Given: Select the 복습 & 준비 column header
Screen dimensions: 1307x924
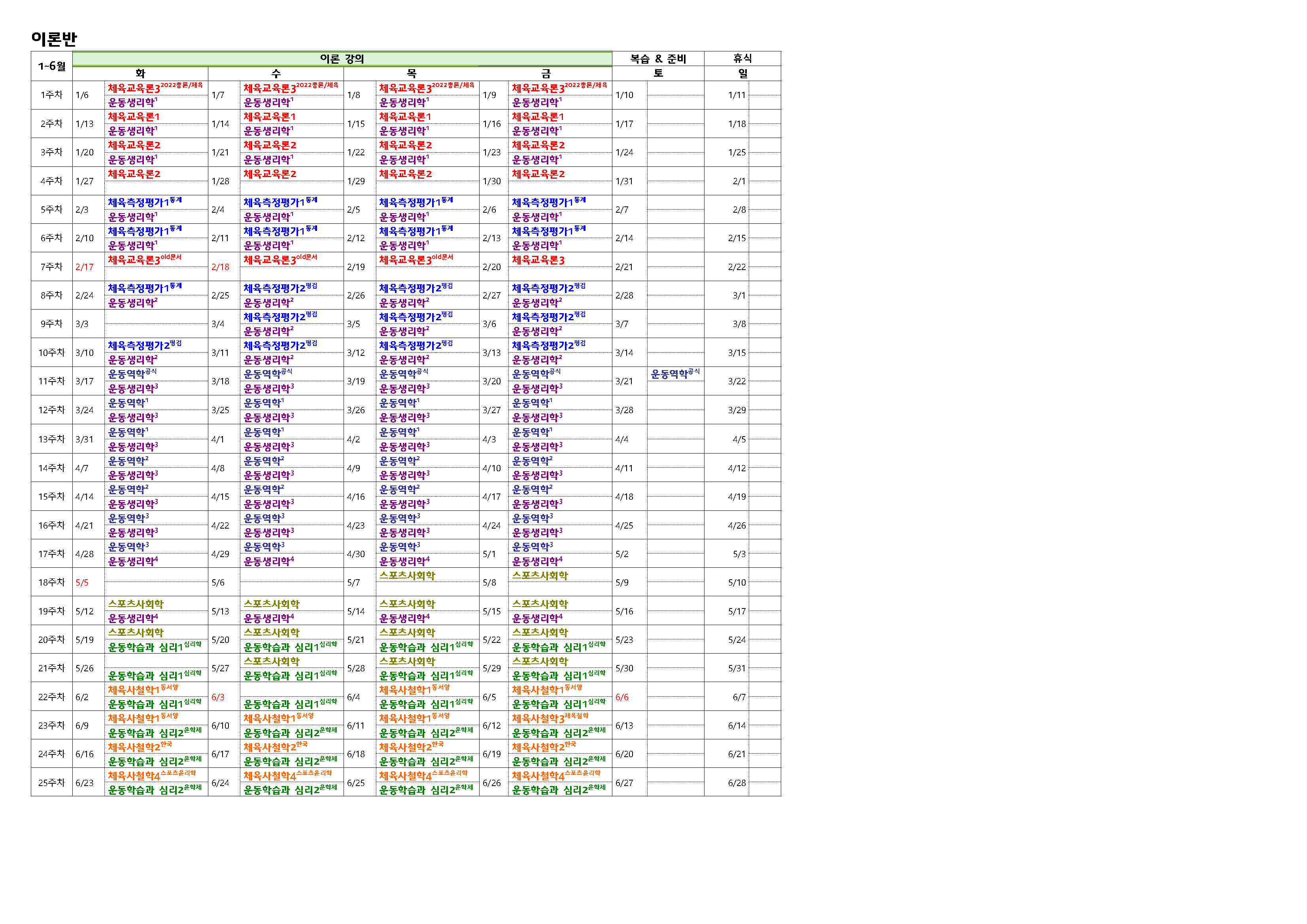Looking at the screenshot, I should point(657,59).
